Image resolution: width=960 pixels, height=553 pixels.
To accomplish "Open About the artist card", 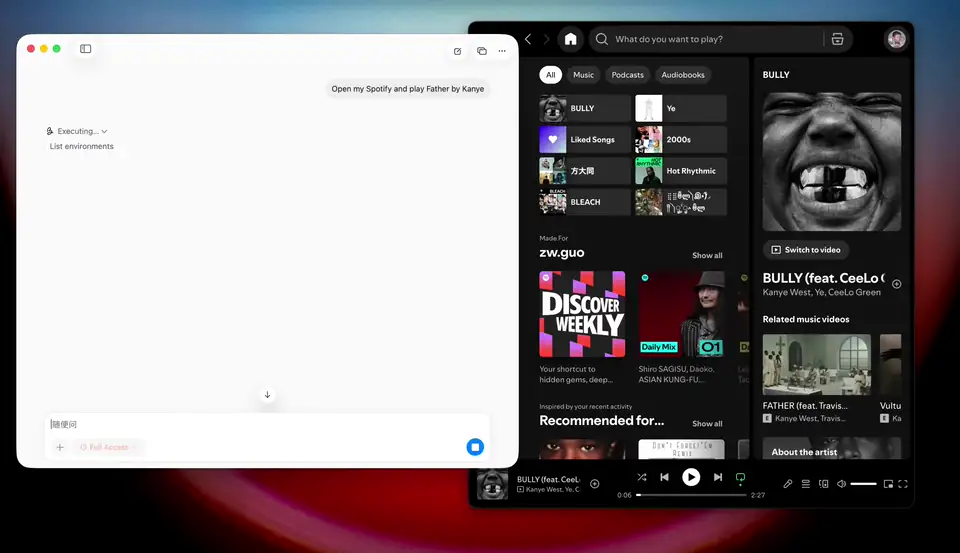I will (x=832, y=448).
